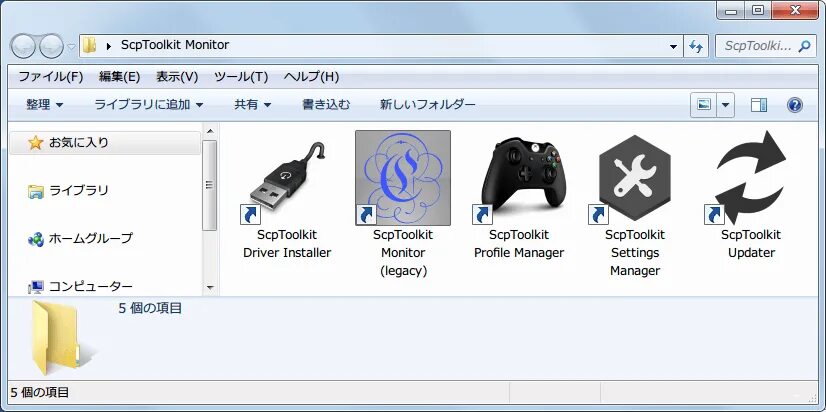Select お気に入り in the navigation pane

coord(105,143)
